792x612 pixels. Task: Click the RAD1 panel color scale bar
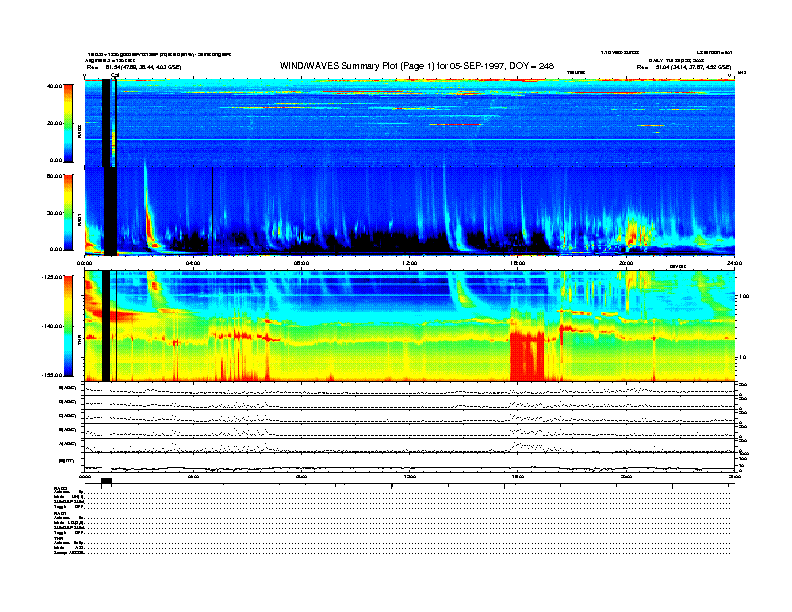tap(68, 212)
